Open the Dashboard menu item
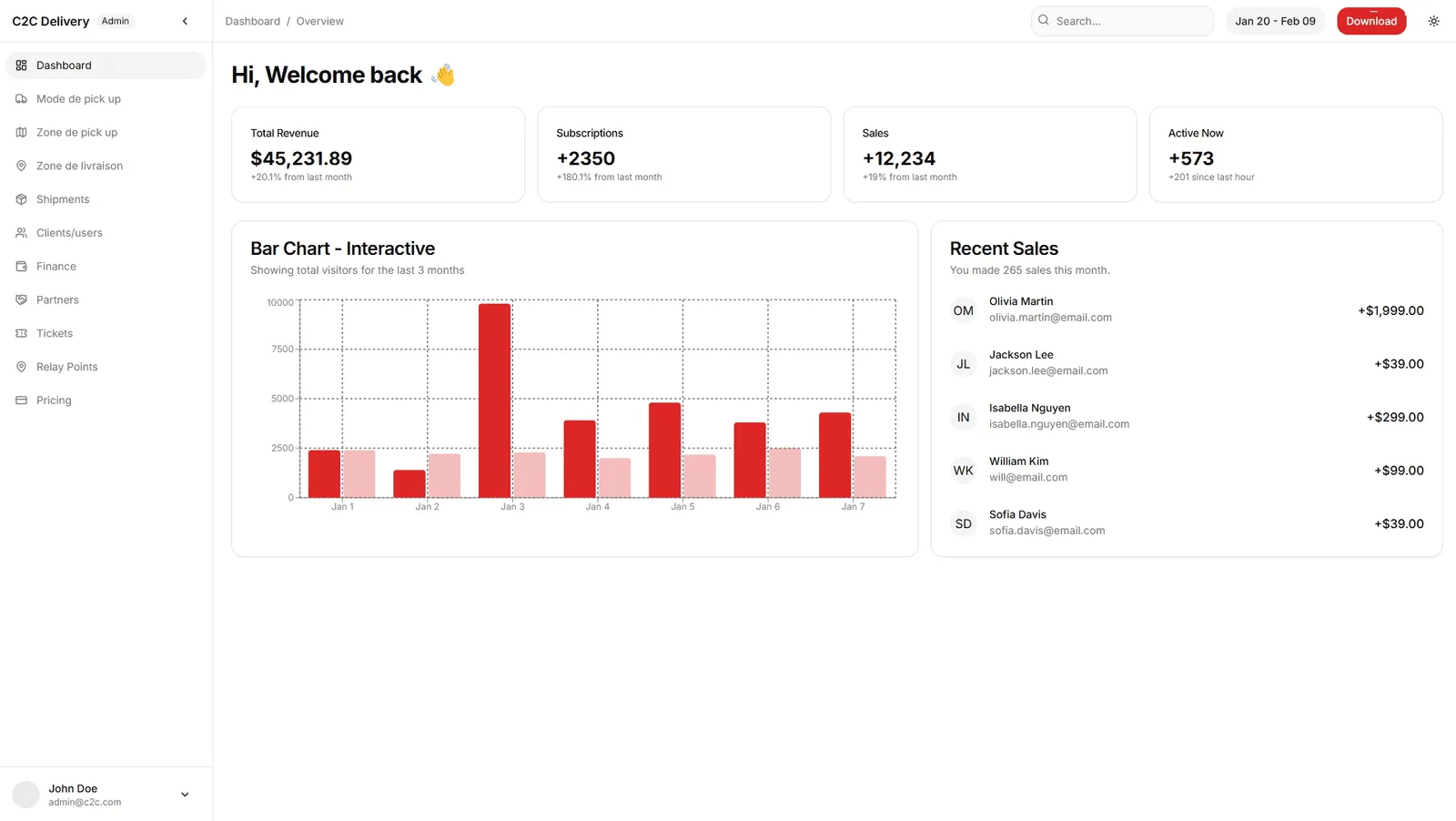 pyautogui.click(x=106, y=66)
